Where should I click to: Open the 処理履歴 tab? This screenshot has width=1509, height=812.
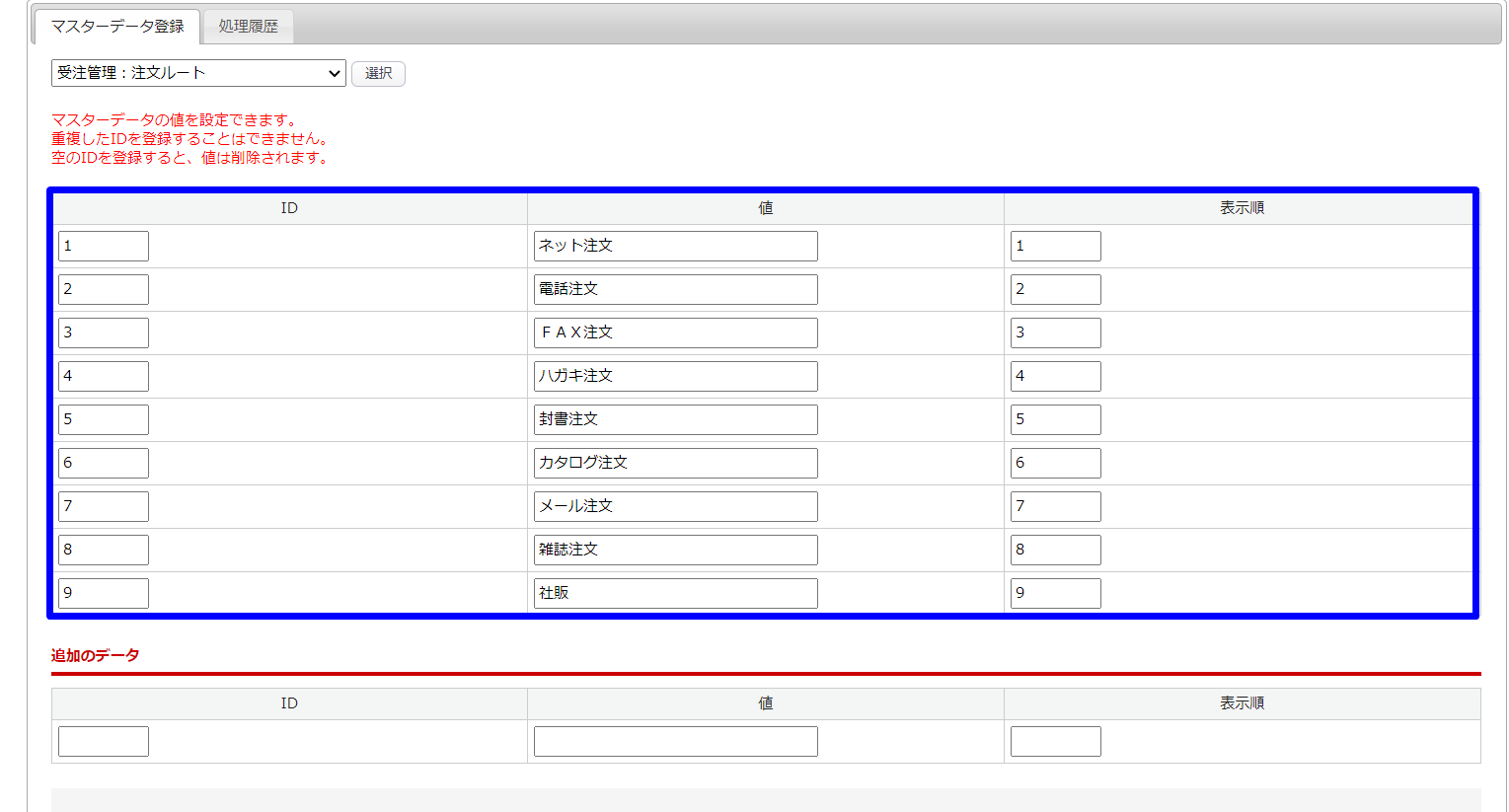click(x=248, y=27)
